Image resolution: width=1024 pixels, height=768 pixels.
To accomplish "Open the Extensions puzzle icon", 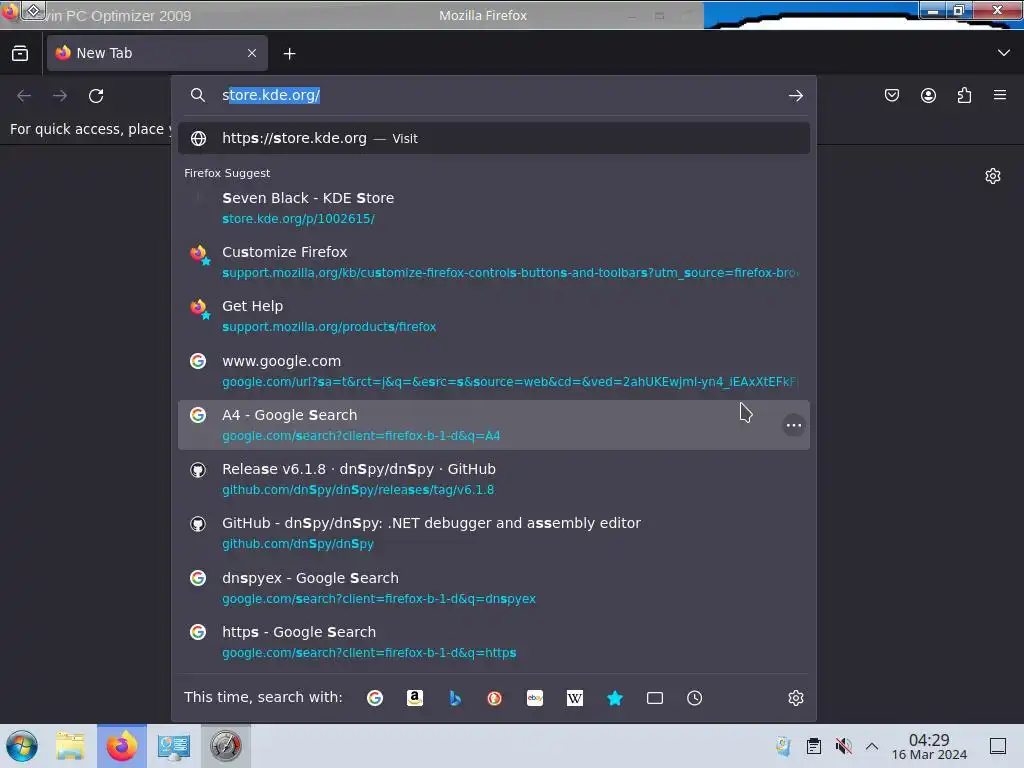I will [964, 95].
